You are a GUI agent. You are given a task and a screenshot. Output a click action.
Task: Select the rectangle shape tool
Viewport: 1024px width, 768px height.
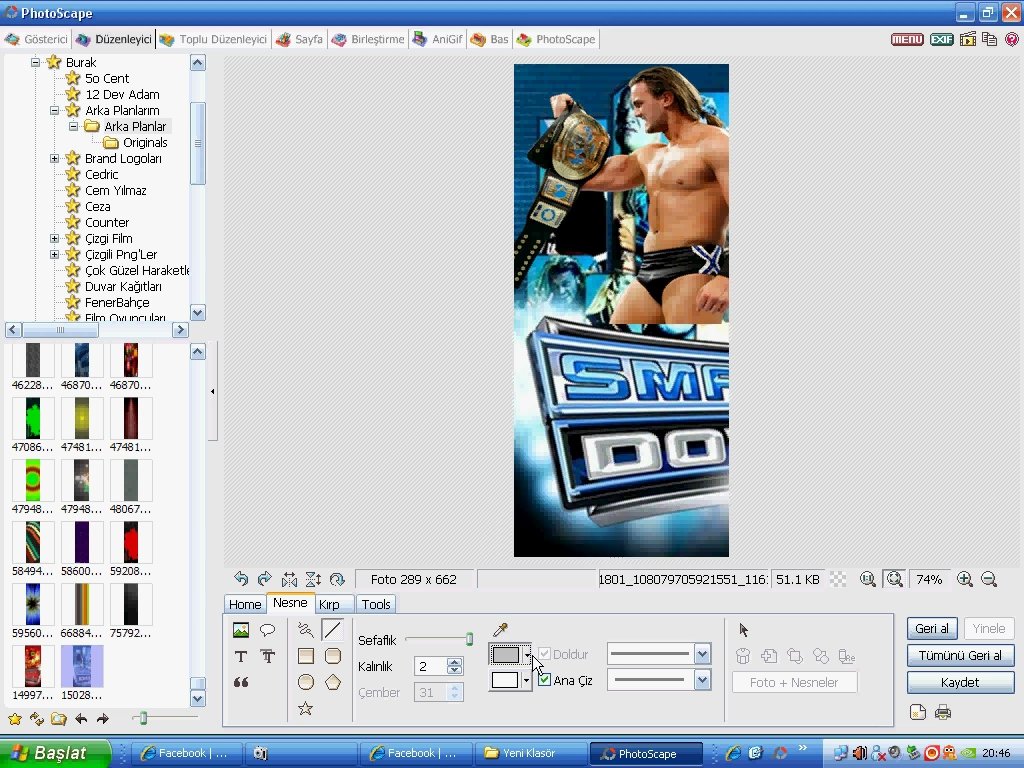click(x=306, y=656)
